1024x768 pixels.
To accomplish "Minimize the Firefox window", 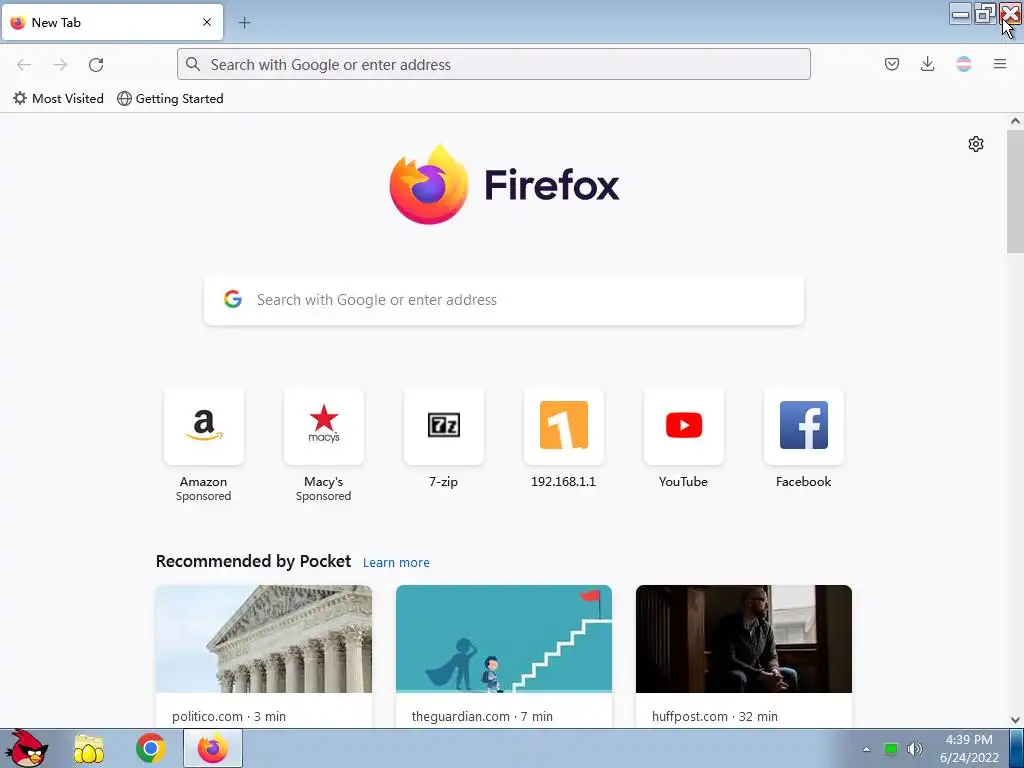I will pos(960,14).
